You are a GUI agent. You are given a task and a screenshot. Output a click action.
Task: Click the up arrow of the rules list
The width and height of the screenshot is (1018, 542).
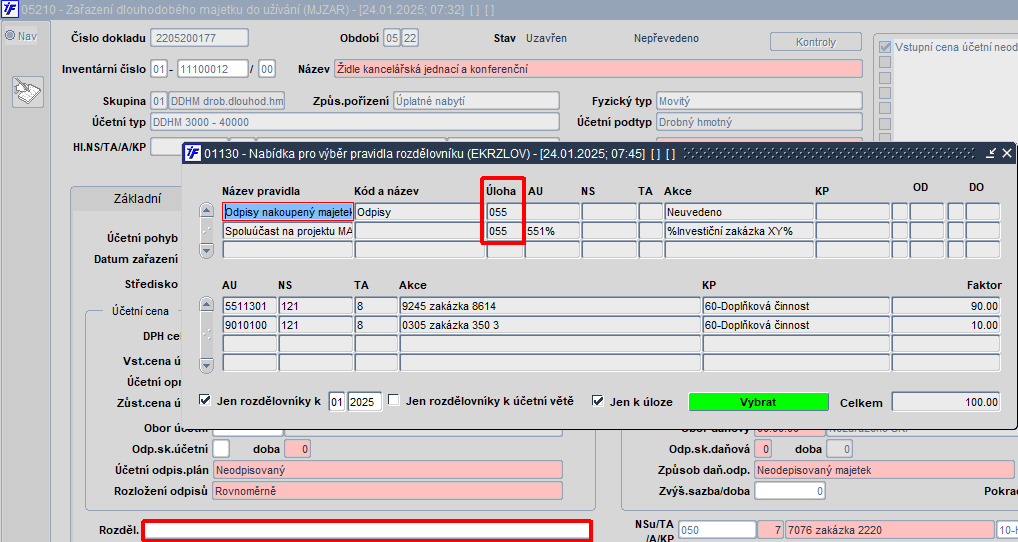(206, 210)
